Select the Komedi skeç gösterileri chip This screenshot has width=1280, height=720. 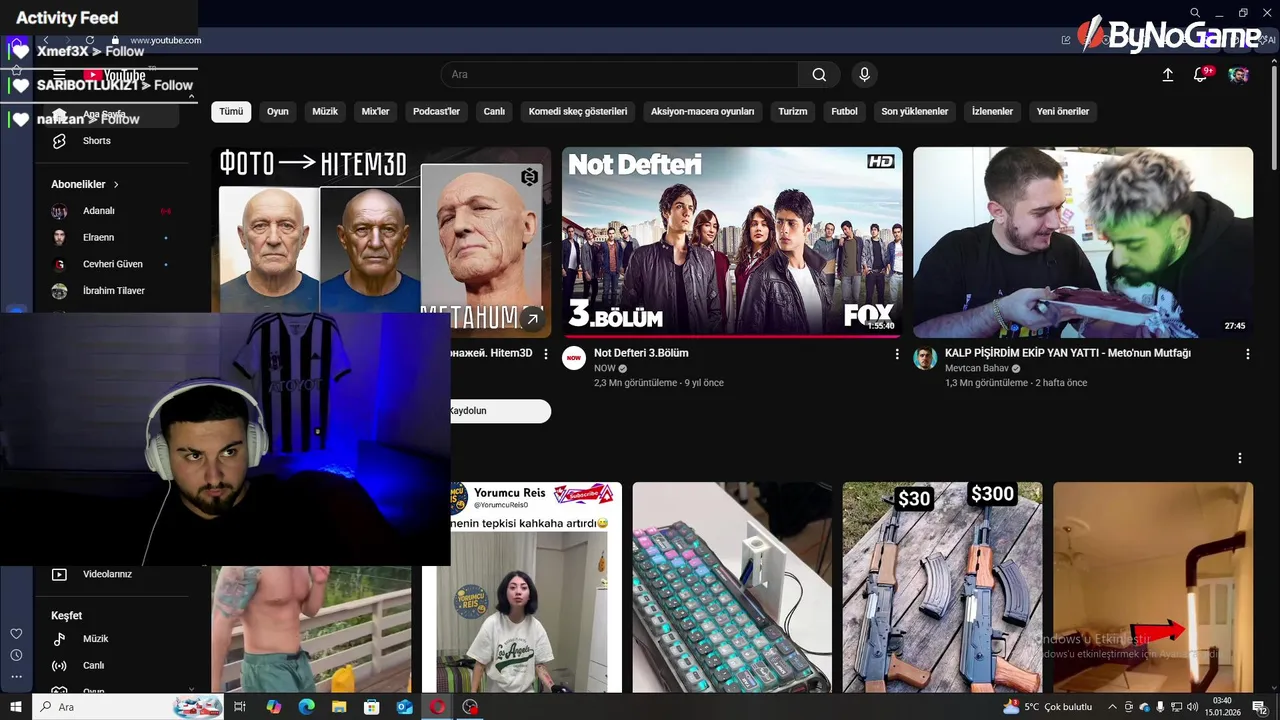point(578,112)
